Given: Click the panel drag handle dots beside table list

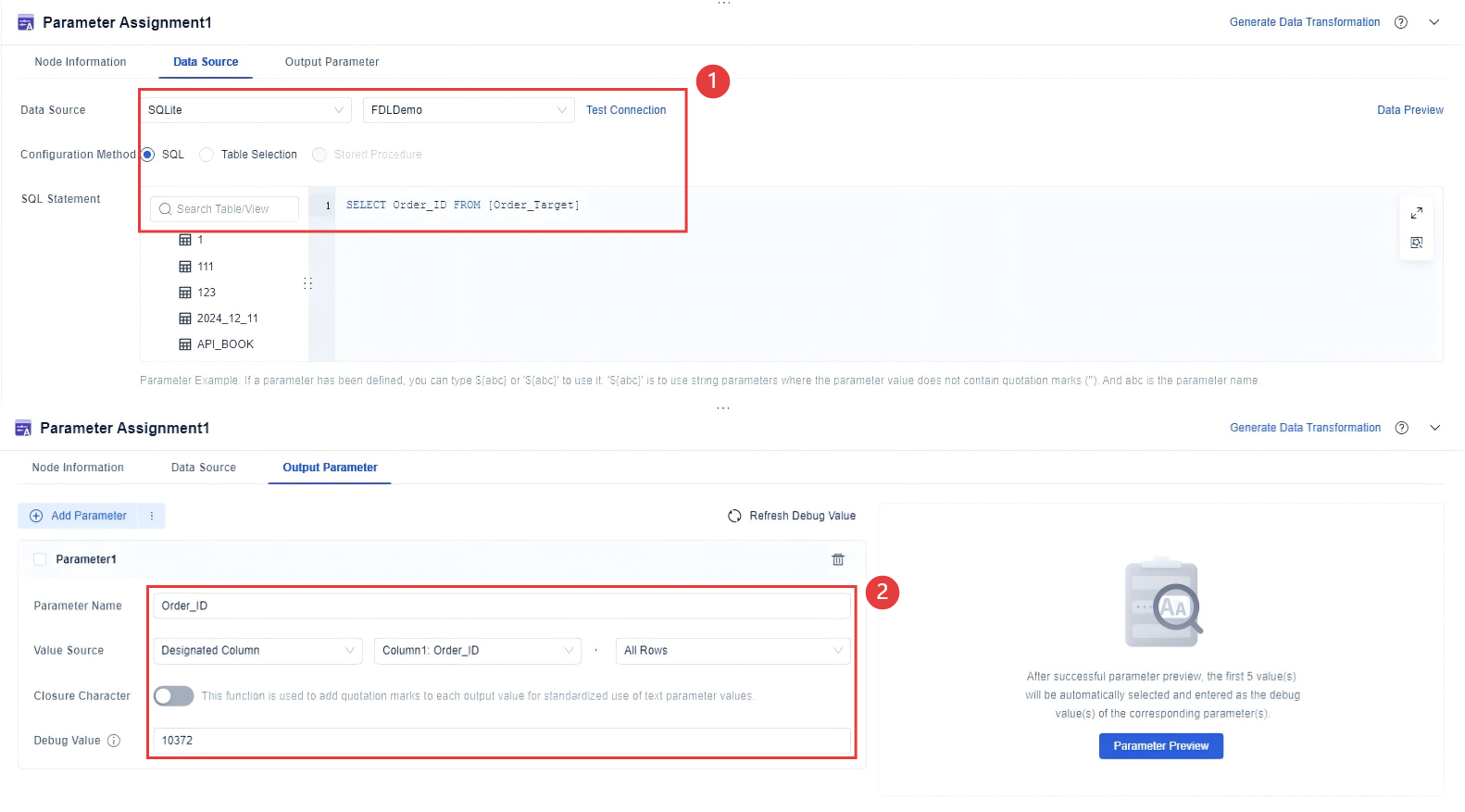Looking at the screenshot, I should (x=307, y=283).
